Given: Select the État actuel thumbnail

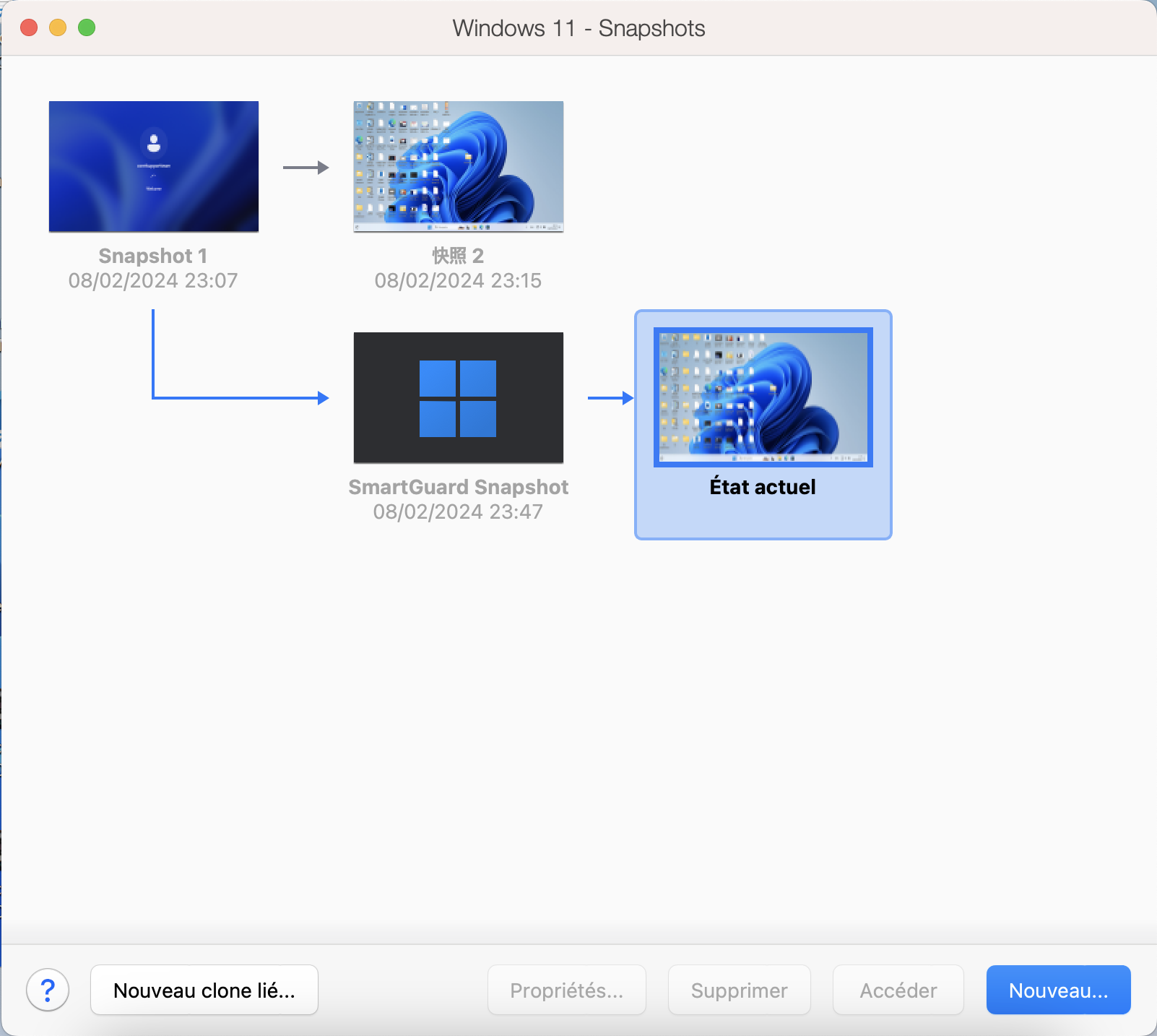Looking at the screenshot, I should pos(763,397).
